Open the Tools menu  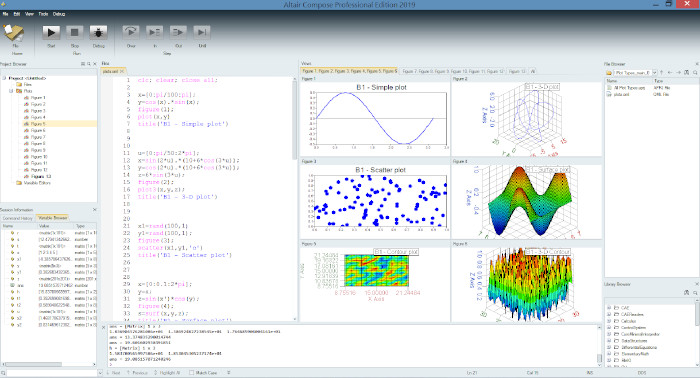click(43, 14)
